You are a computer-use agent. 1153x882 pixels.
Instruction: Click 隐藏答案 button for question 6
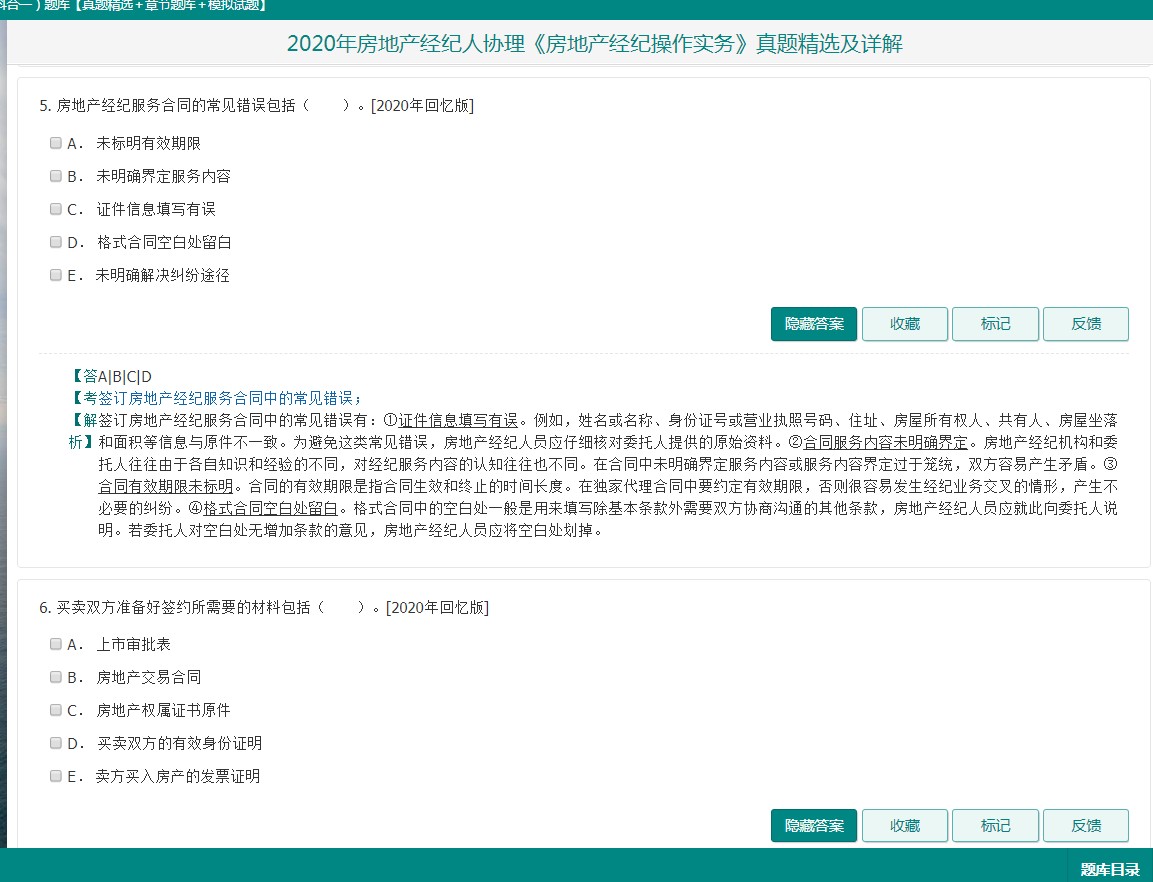click(x=813, y=826)
